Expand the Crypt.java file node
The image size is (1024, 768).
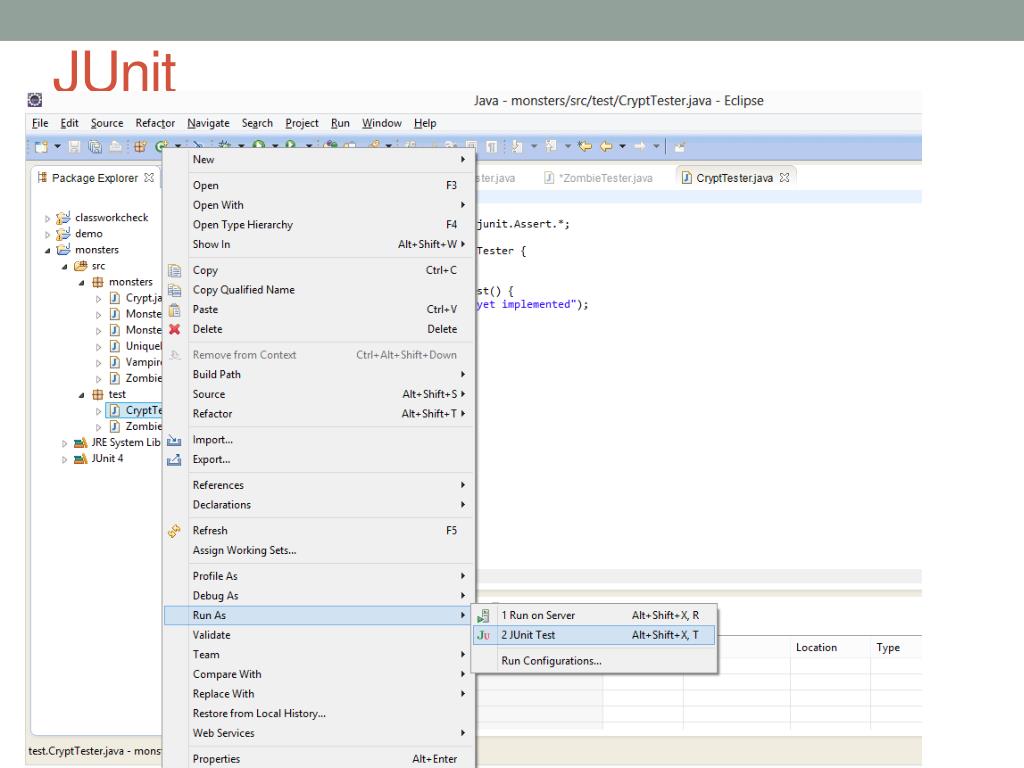pos(98,298)
